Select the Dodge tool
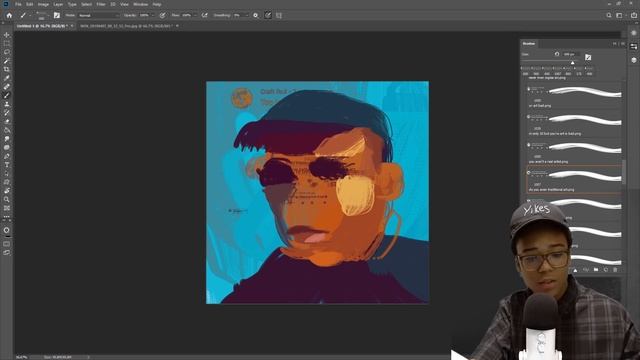This screenshot has height=360, width=640. (7, 147)
